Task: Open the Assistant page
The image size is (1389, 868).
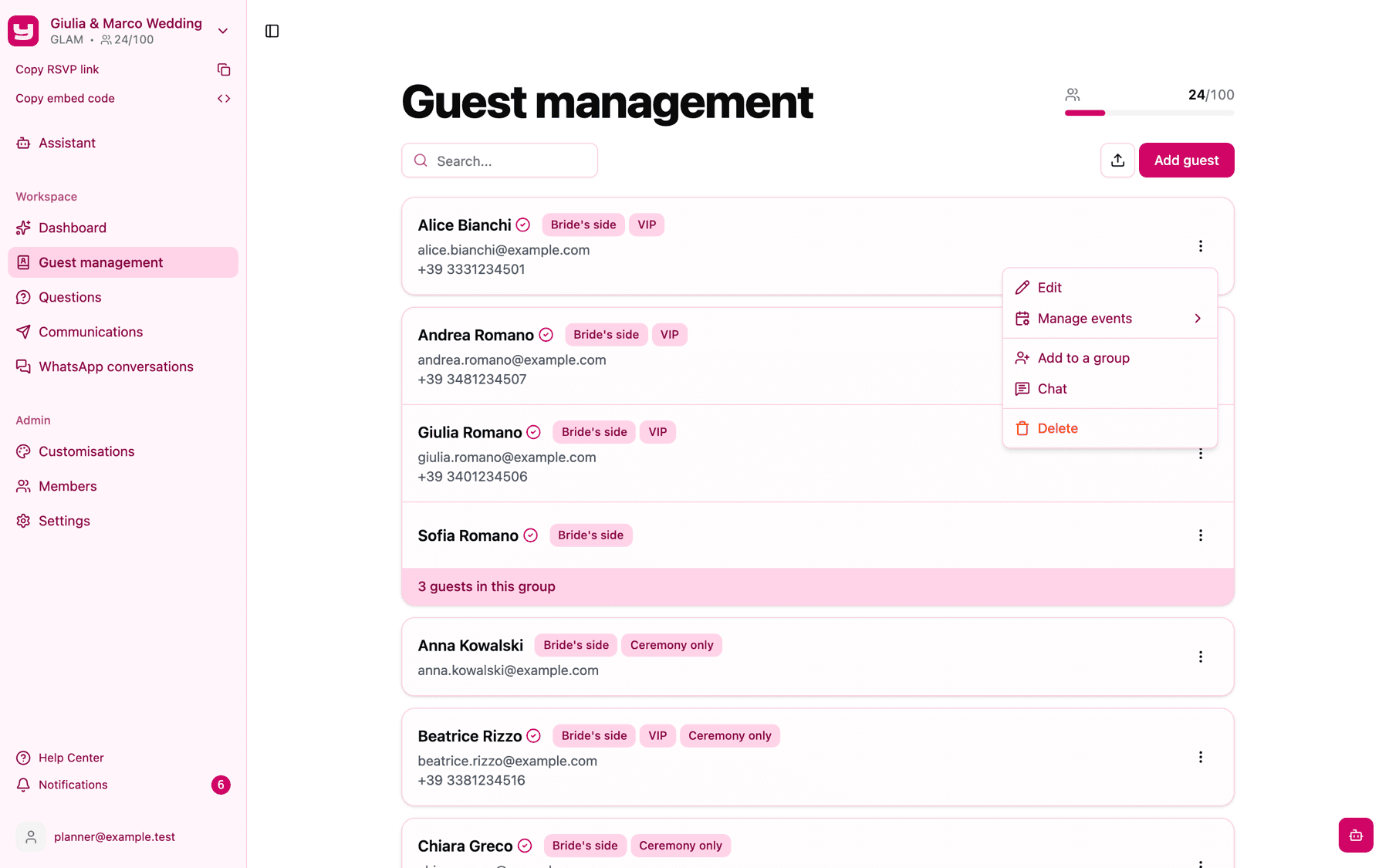Action: pyautogui.click(x=123, y=143)
